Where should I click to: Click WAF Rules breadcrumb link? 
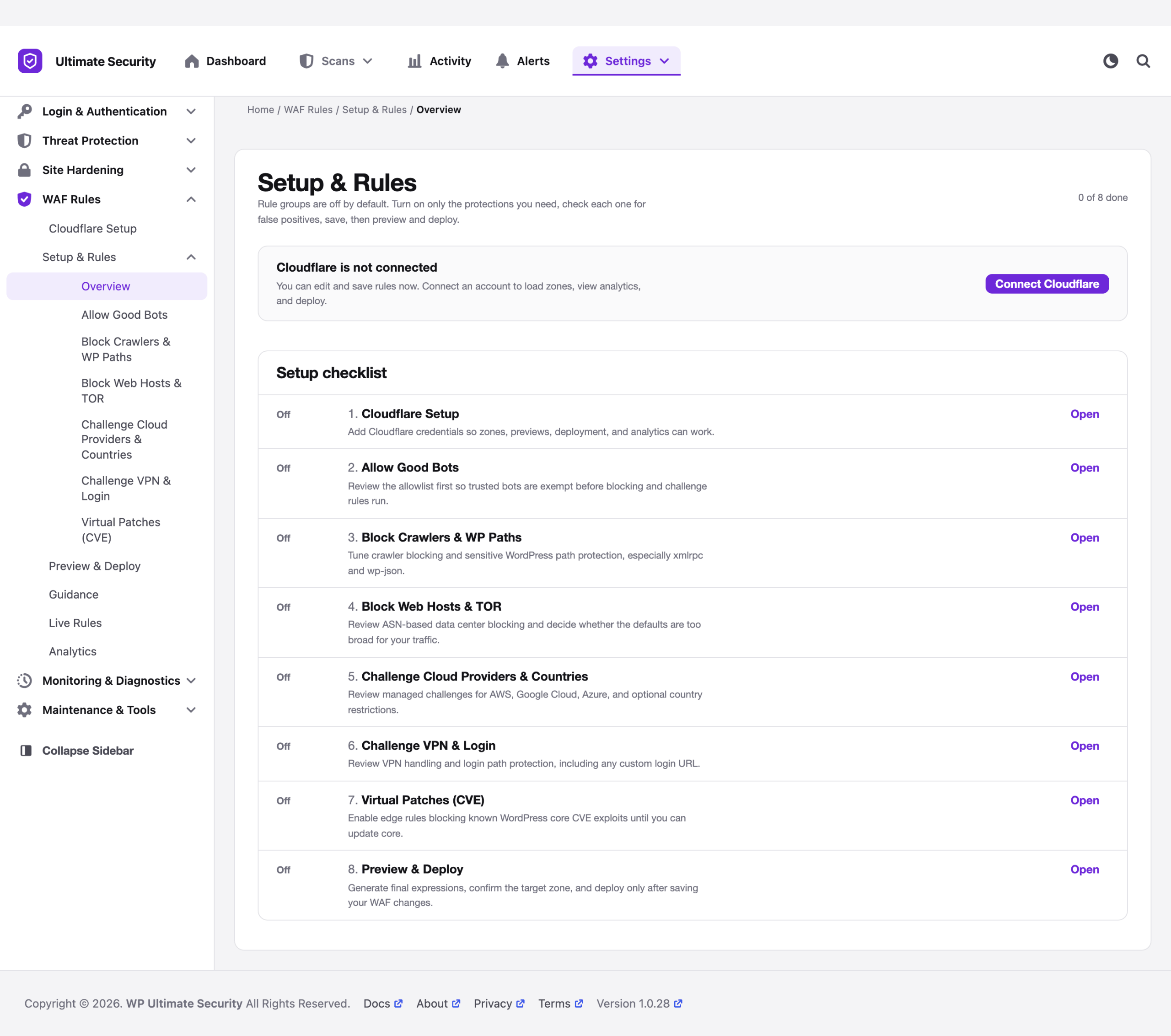pos(308,109)
